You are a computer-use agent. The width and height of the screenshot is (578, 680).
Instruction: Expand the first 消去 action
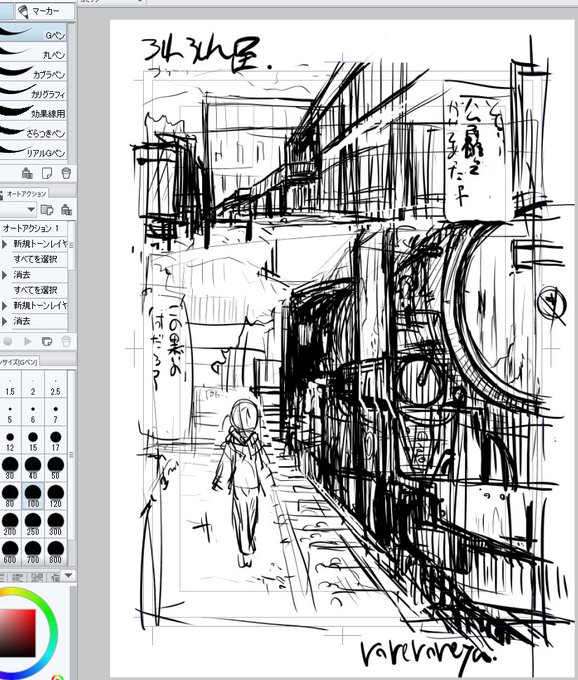[4, 275]
